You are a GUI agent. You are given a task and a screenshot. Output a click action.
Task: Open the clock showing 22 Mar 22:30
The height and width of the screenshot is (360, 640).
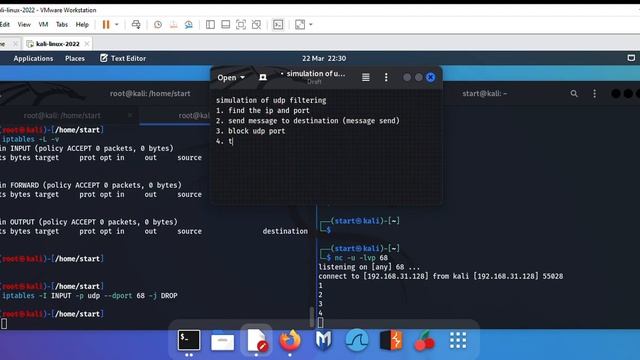[324, 58]
